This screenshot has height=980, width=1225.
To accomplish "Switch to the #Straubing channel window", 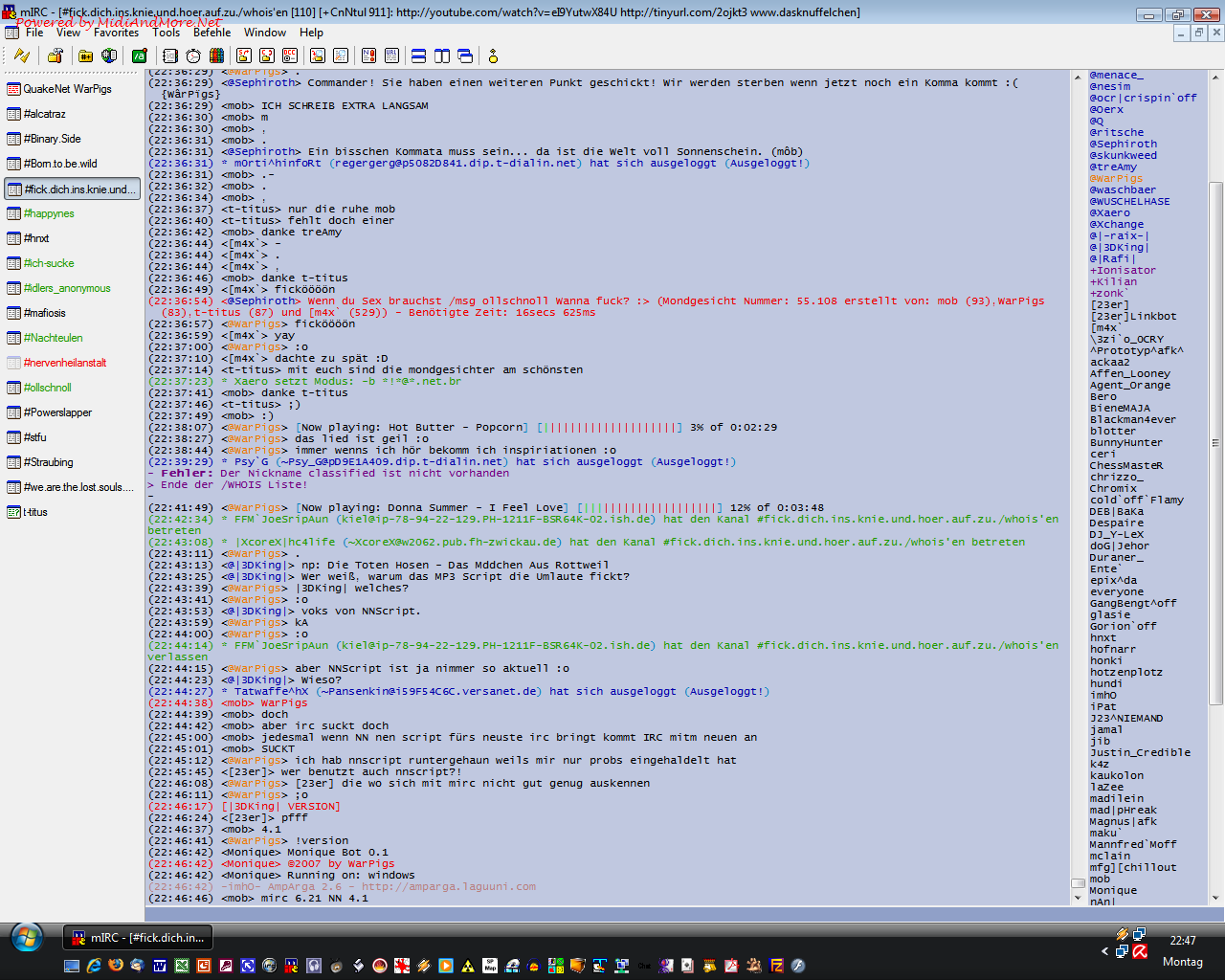I will (x=48, y=462).
